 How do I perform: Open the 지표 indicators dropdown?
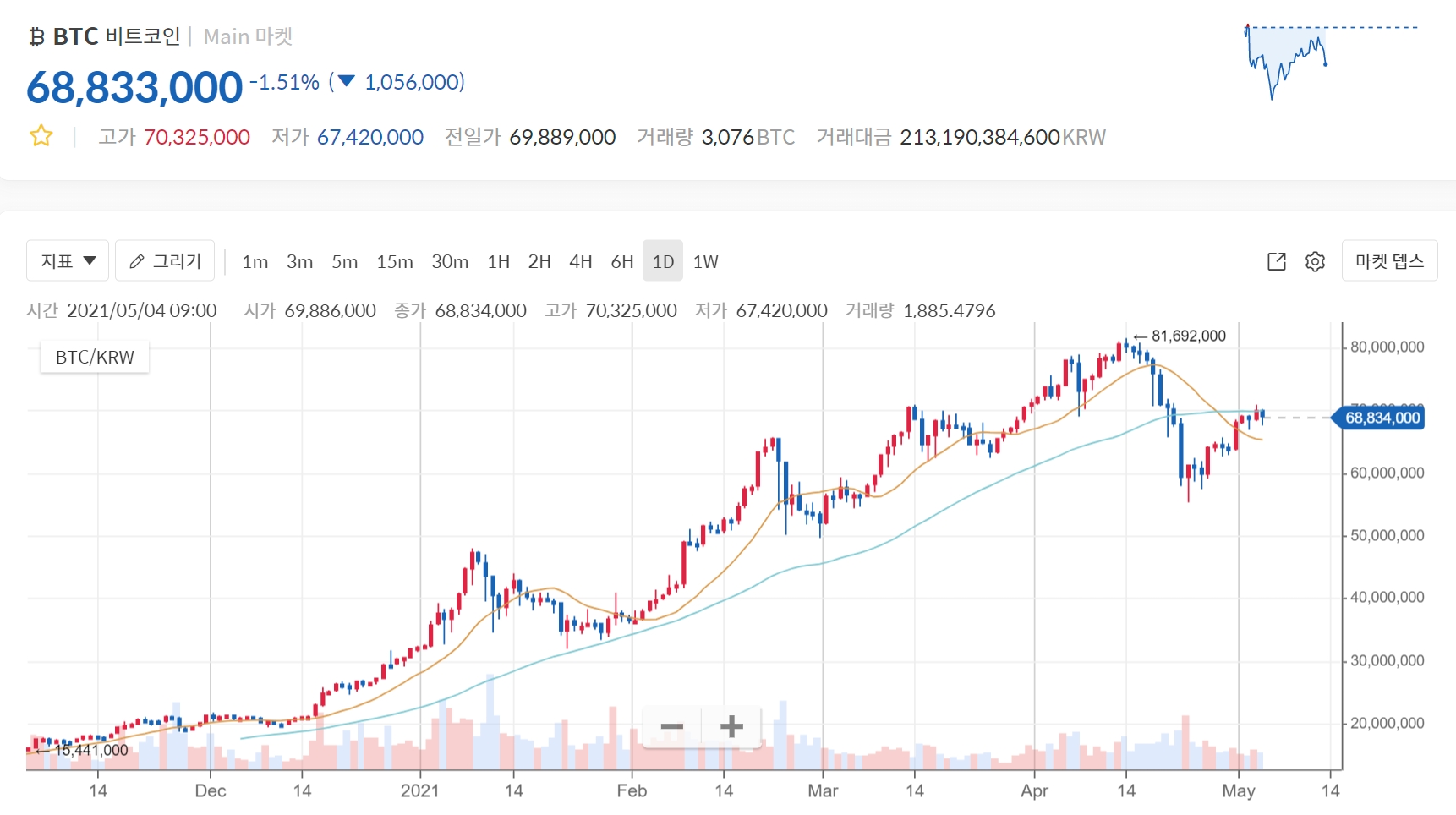pos(68,260)
